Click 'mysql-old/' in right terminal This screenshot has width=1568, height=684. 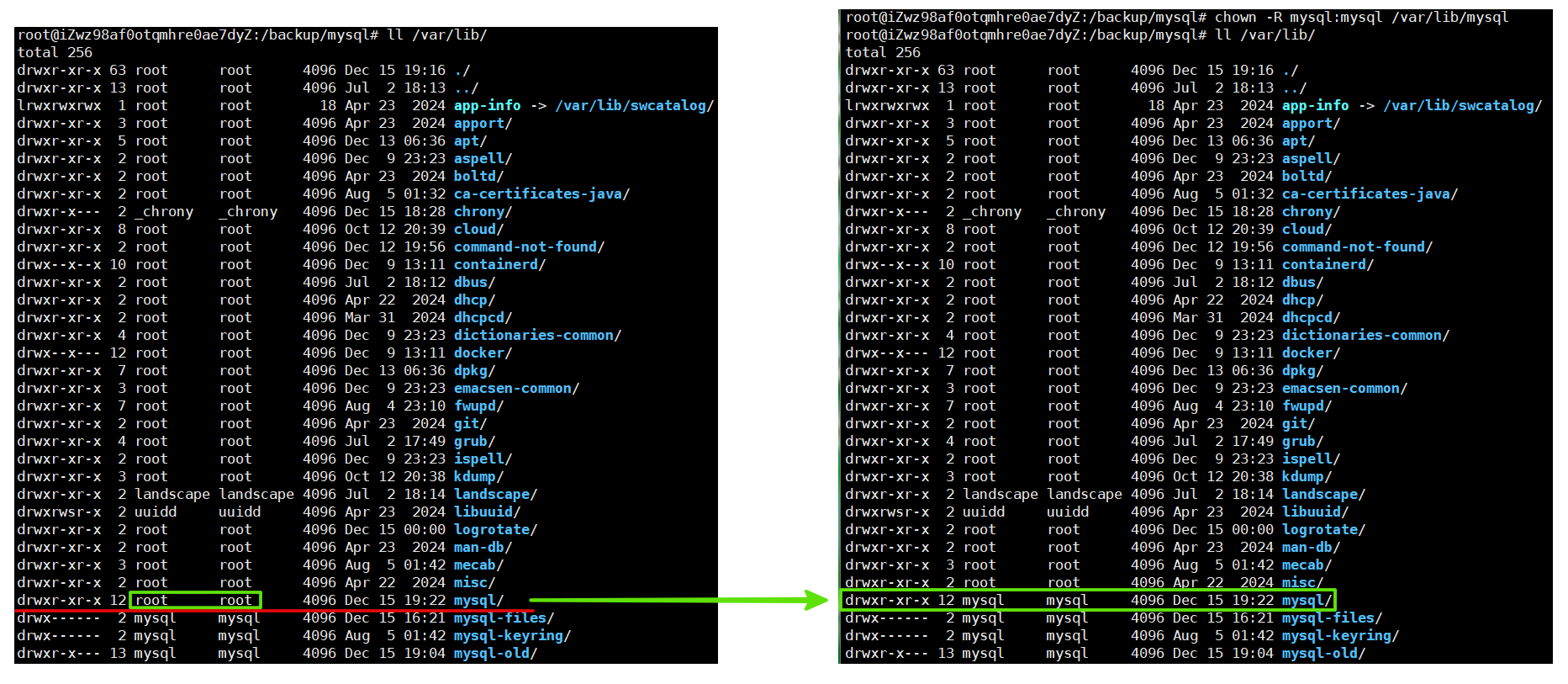1324,654
